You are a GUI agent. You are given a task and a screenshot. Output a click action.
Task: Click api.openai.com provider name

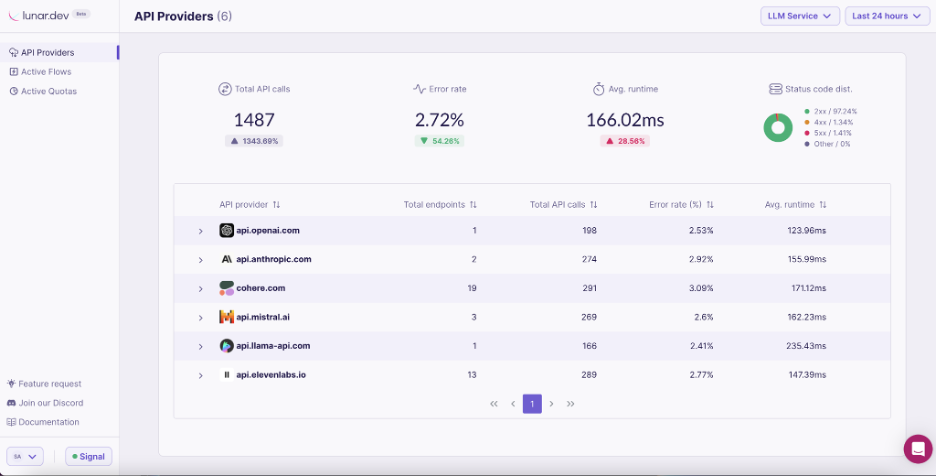[268, 231]
